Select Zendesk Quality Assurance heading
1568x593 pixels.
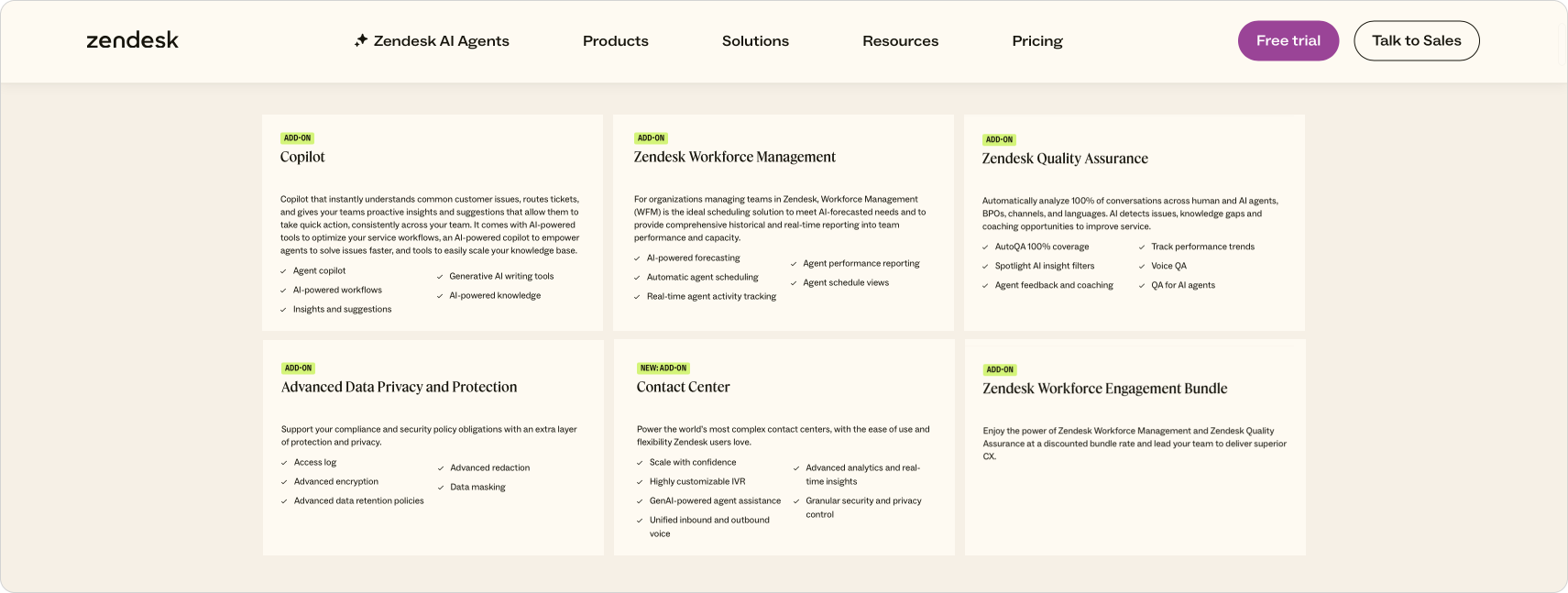(x=1065, y=159)
